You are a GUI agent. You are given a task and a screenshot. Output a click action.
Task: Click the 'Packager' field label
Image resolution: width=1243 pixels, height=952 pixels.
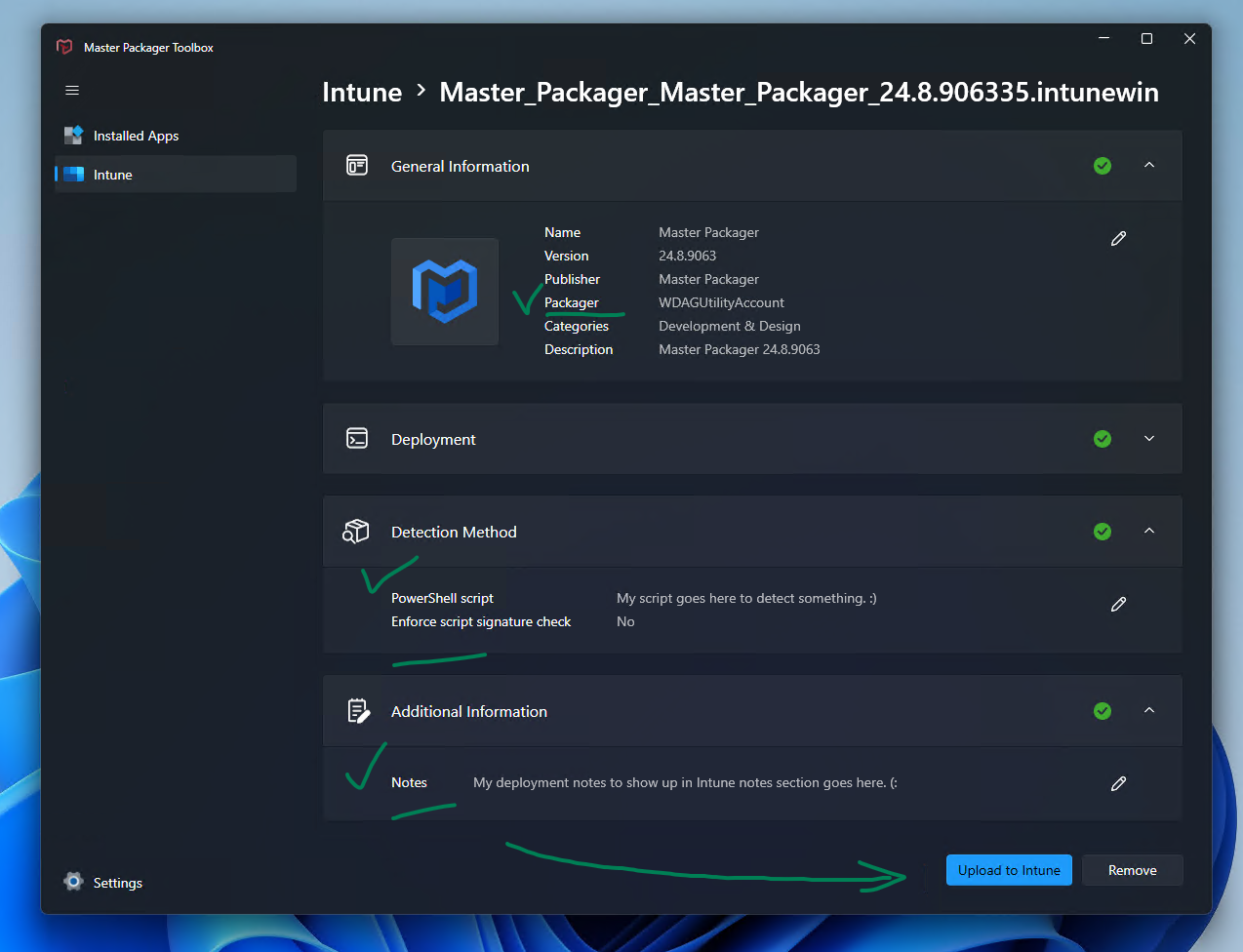[572, 302]
